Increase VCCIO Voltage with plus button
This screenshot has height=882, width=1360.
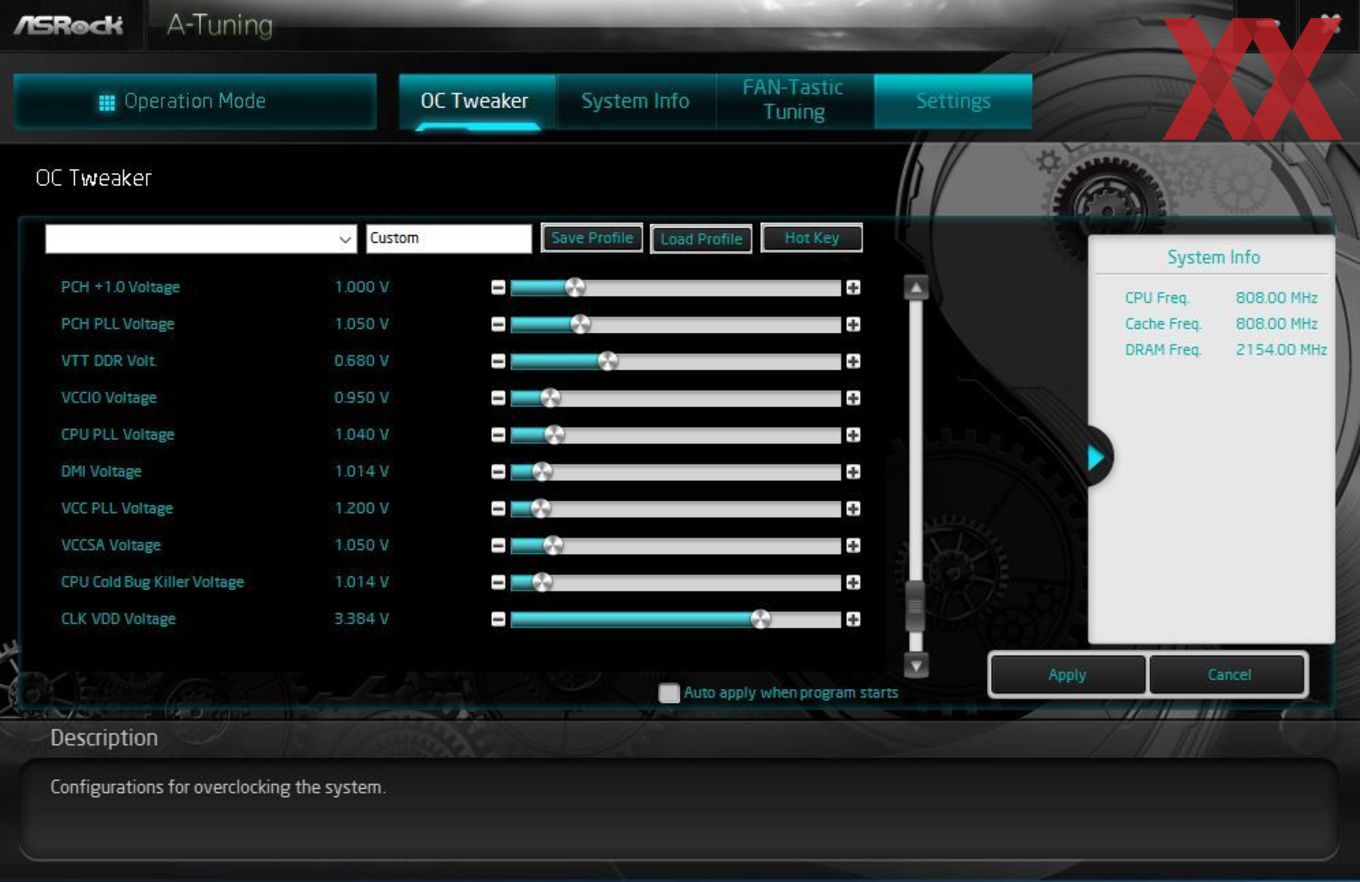click(853, 398)
